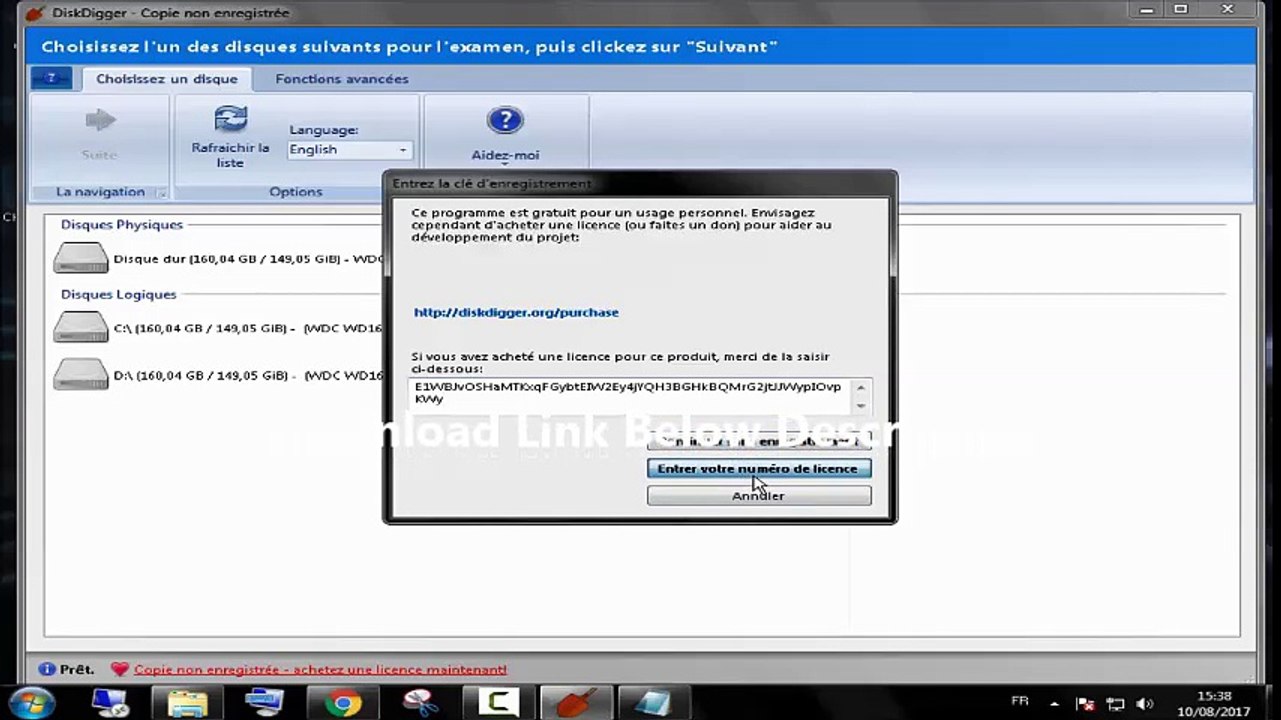Click the Rafraichir la liste refresh icon
This screenshot has width=1281, height=720.
(x=230, y=120)
